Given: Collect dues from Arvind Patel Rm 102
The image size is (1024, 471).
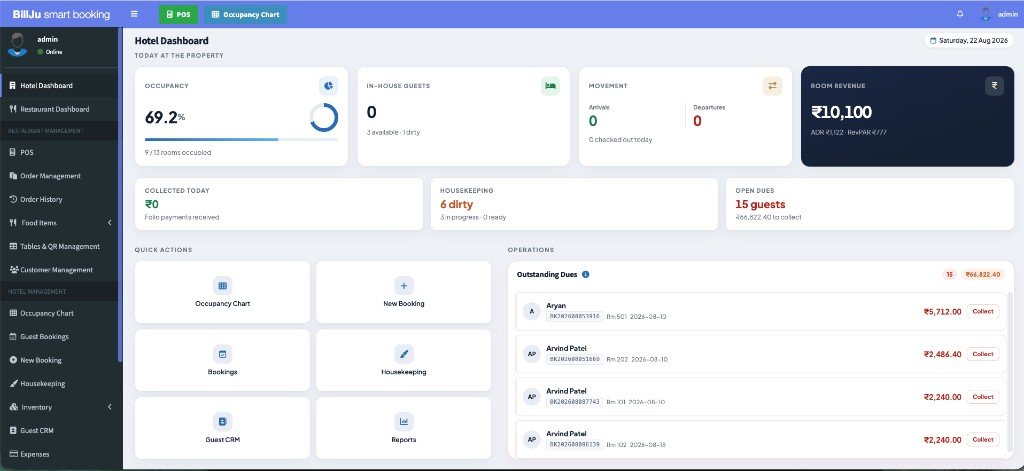Looking at the screenshot, I should [983, 440].
